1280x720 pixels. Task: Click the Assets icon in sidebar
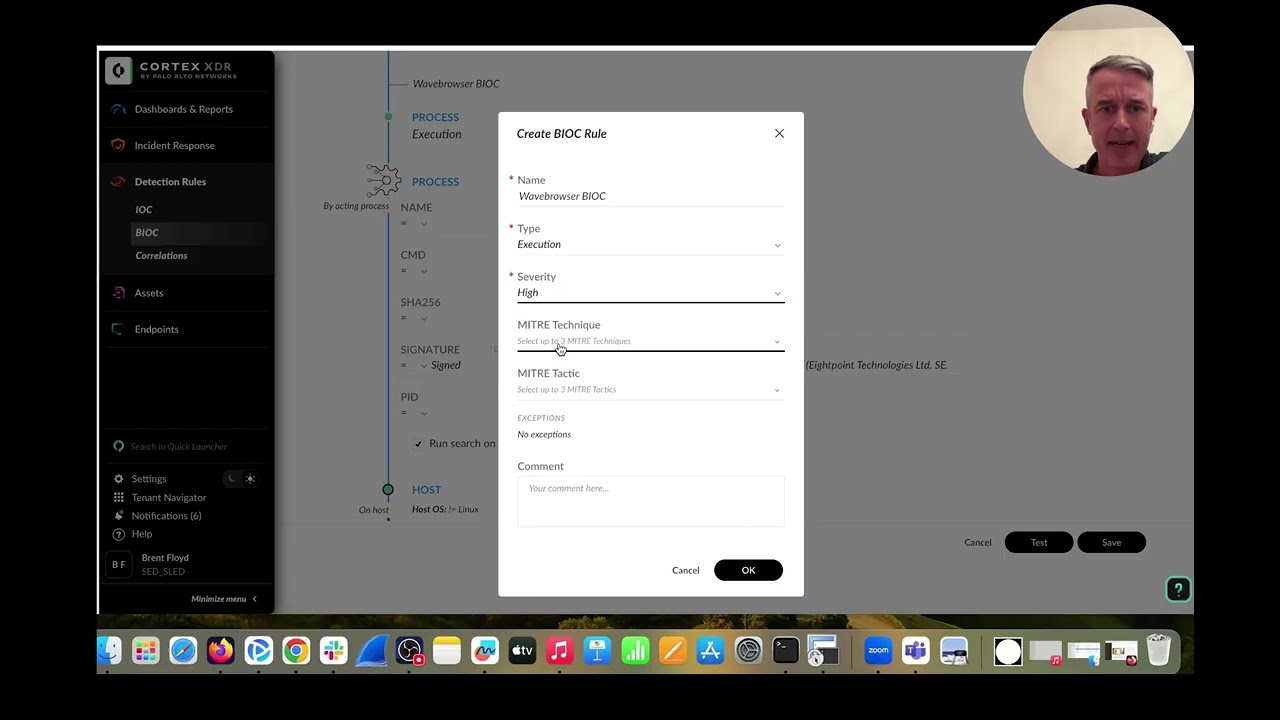[118, 293]
